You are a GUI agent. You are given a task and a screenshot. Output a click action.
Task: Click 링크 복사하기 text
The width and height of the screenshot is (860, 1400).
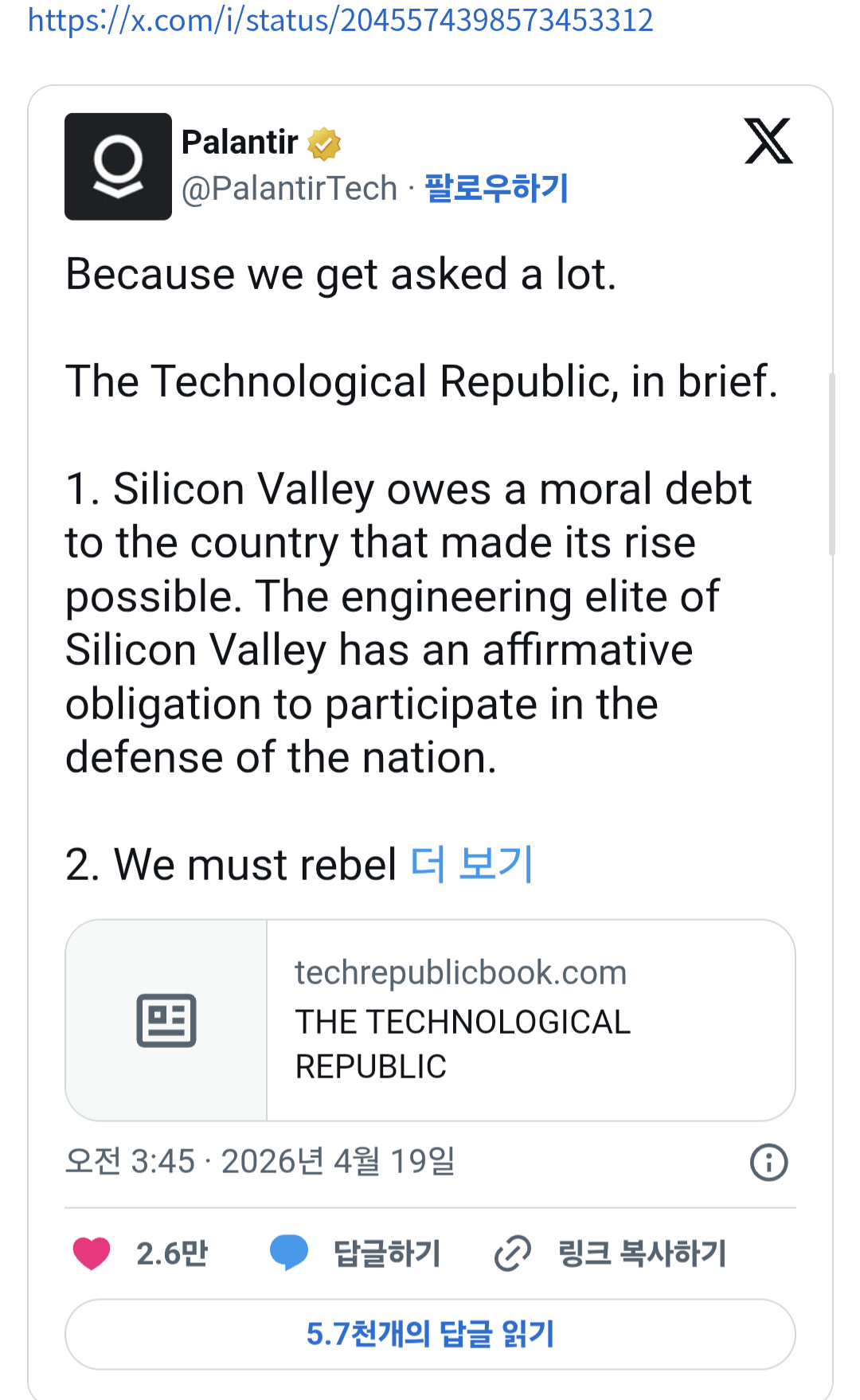642,1253
